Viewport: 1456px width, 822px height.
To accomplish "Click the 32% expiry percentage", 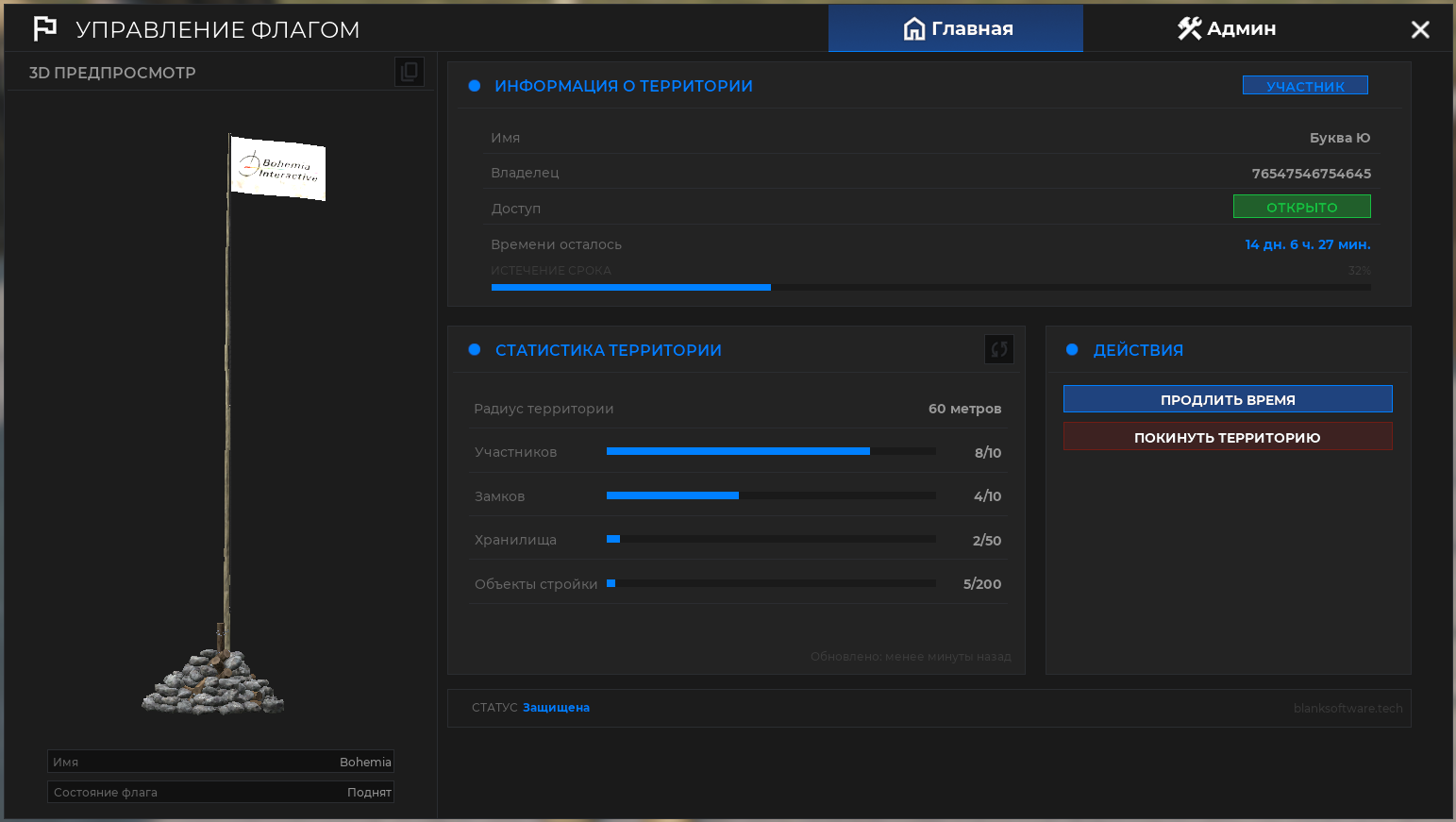I will click(x=1359, y=271).
